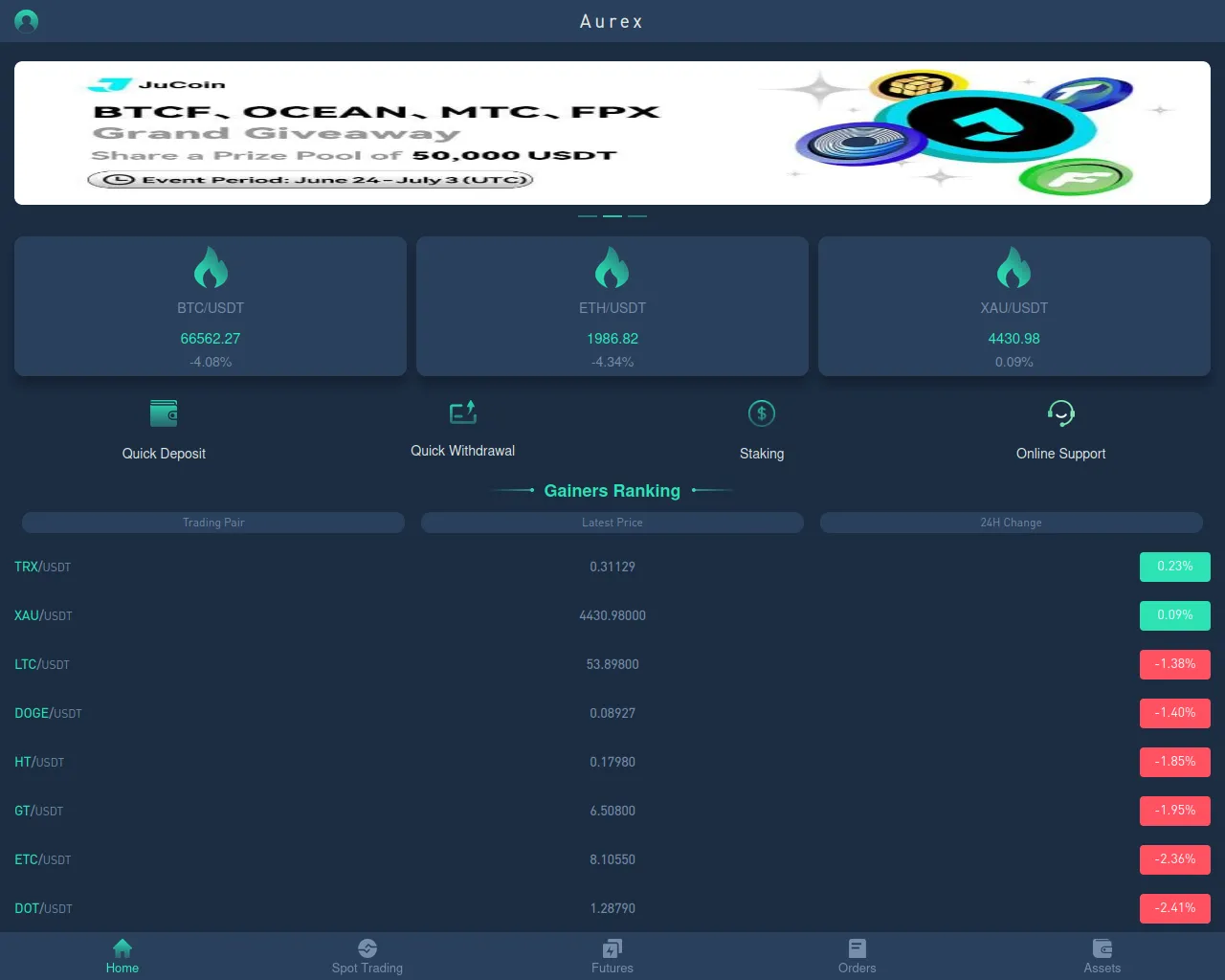Switch to the Spot Trading tab
The width and height of the screenshot is (1225, 980).
[x=367, y=956]
